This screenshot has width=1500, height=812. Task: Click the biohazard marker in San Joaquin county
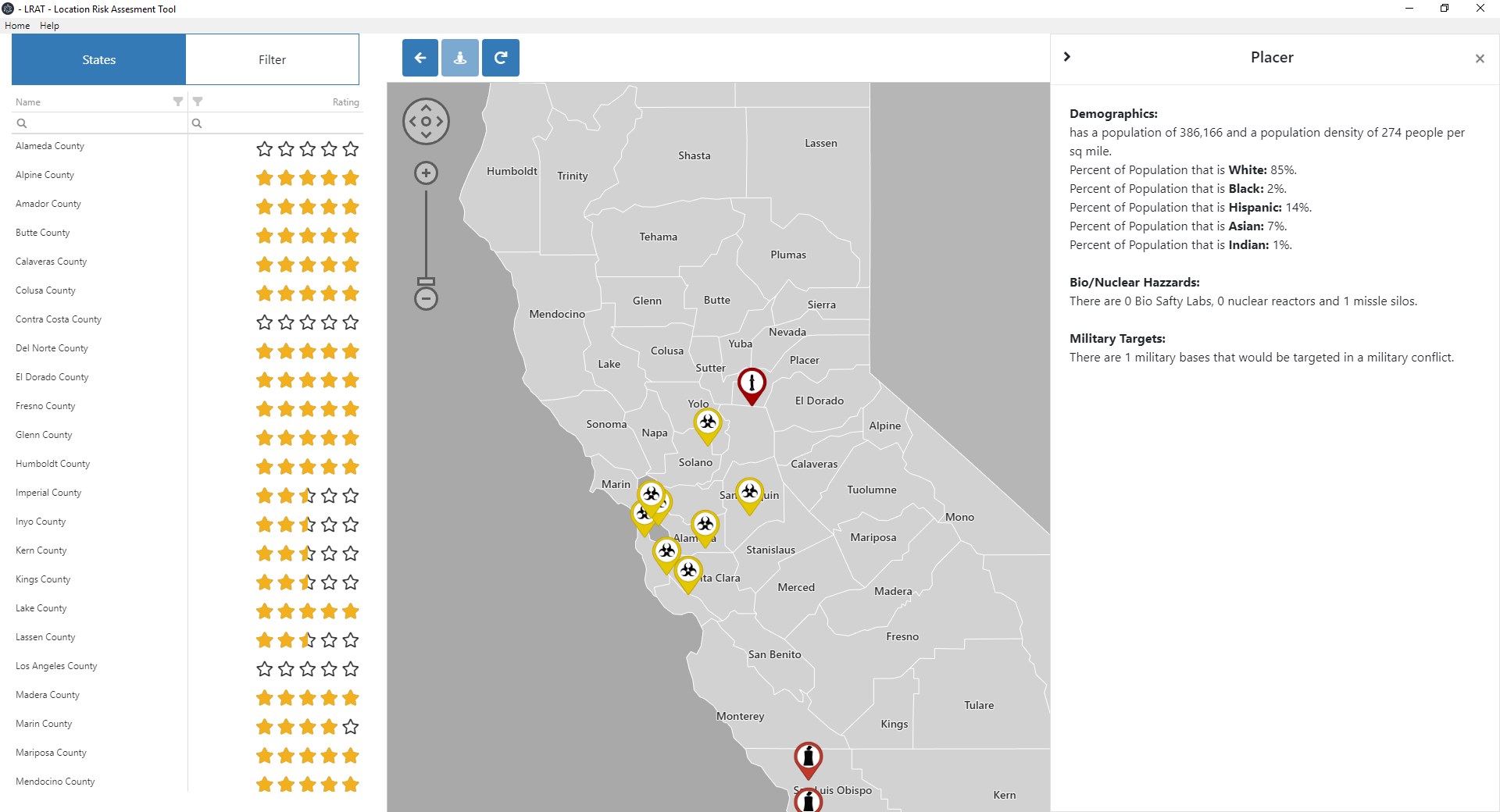click(749, 493)
